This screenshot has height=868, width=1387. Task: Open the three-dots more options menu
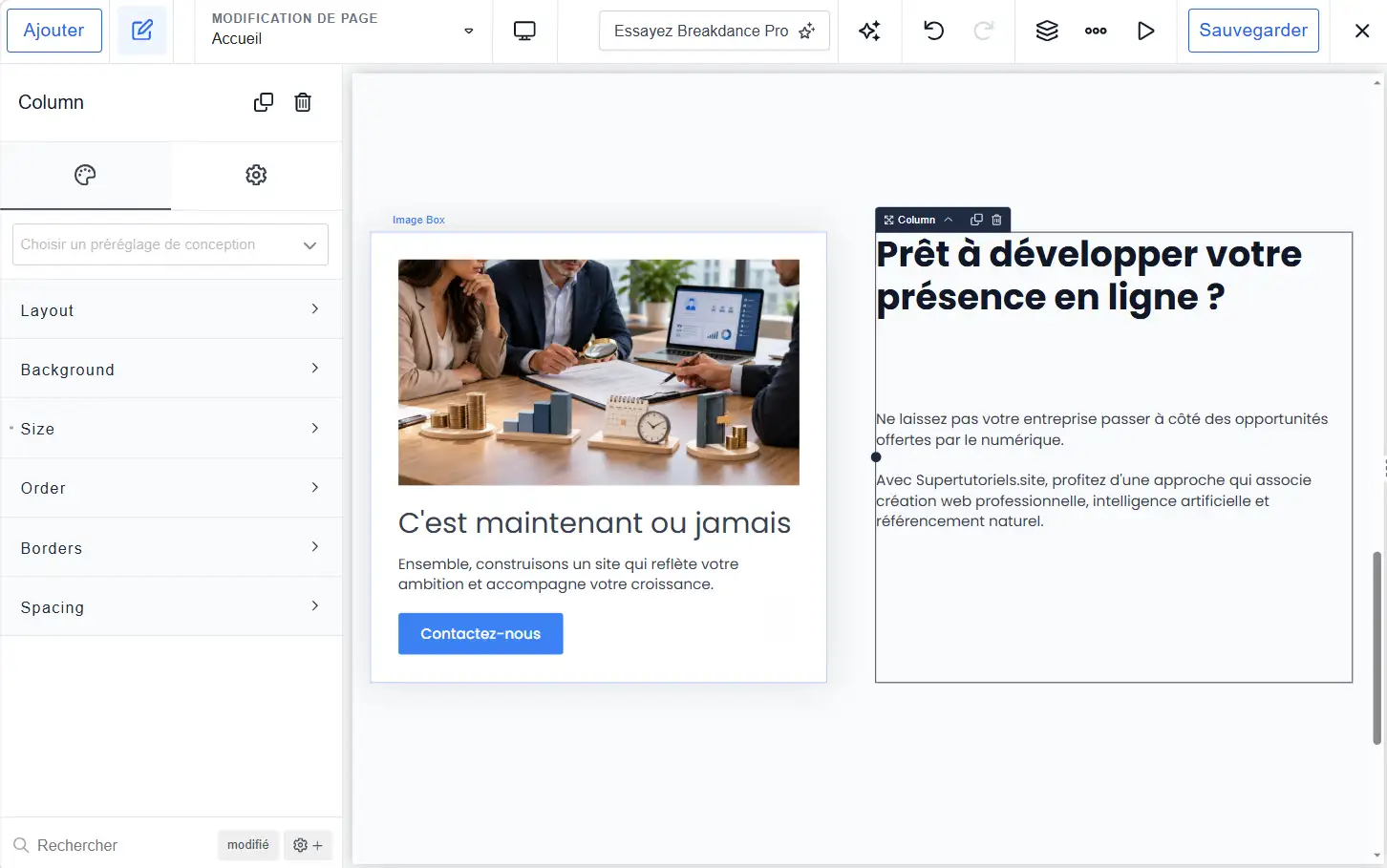pos(1096,31)
